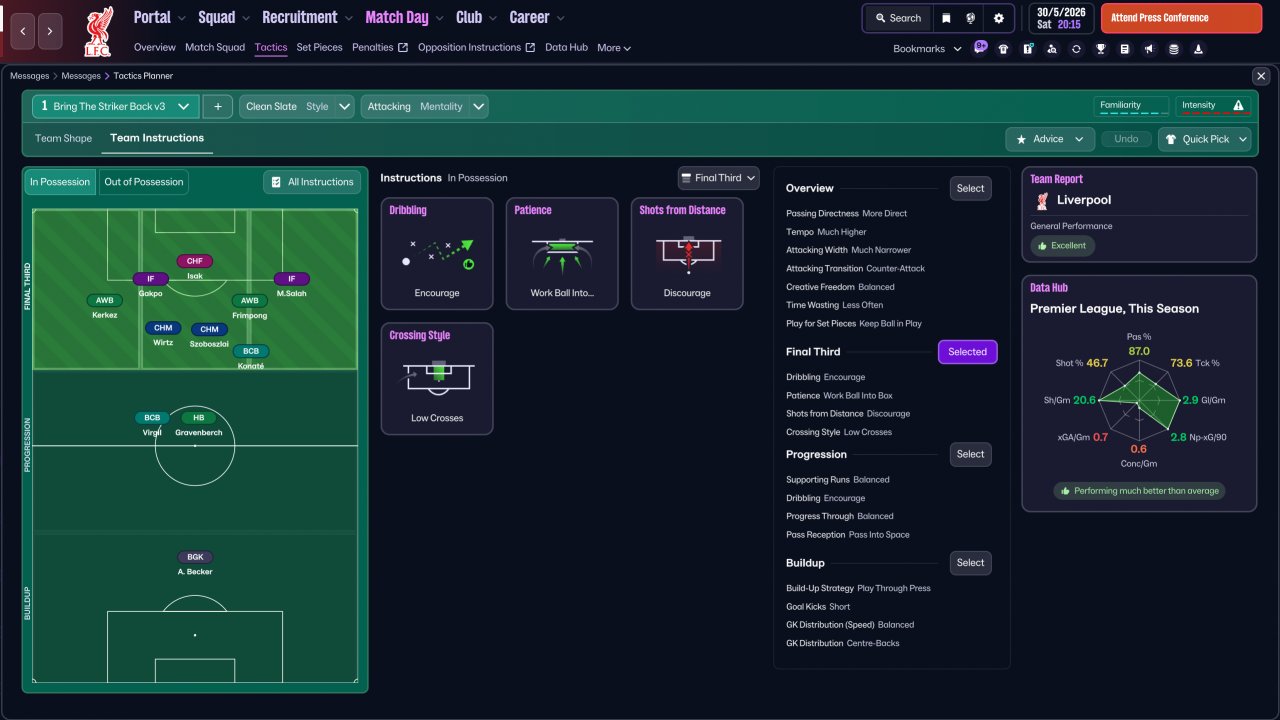Open the Attacking Mentality dropdown
This screenshot has width=1280, height=720.
[424, 106]
